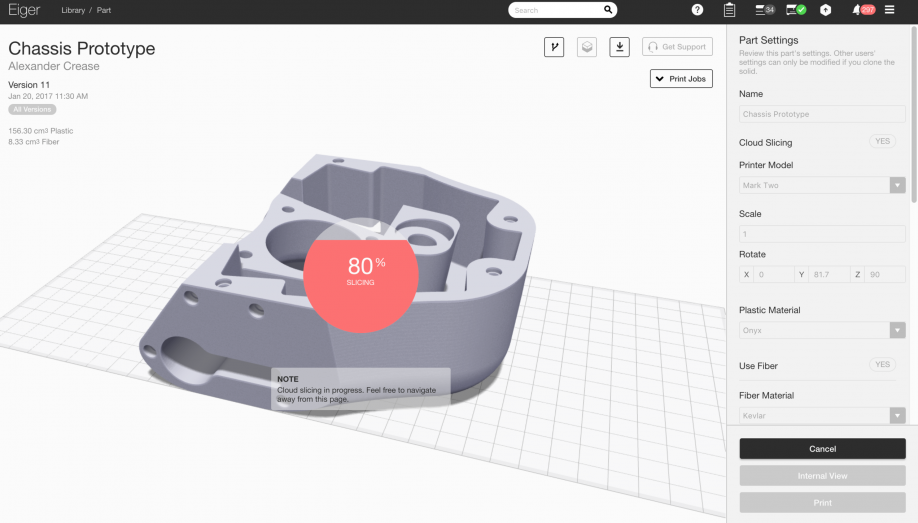The image size is (918, 523).
Task: Click the branch version icon button
Action: click(x=554, y=47)
